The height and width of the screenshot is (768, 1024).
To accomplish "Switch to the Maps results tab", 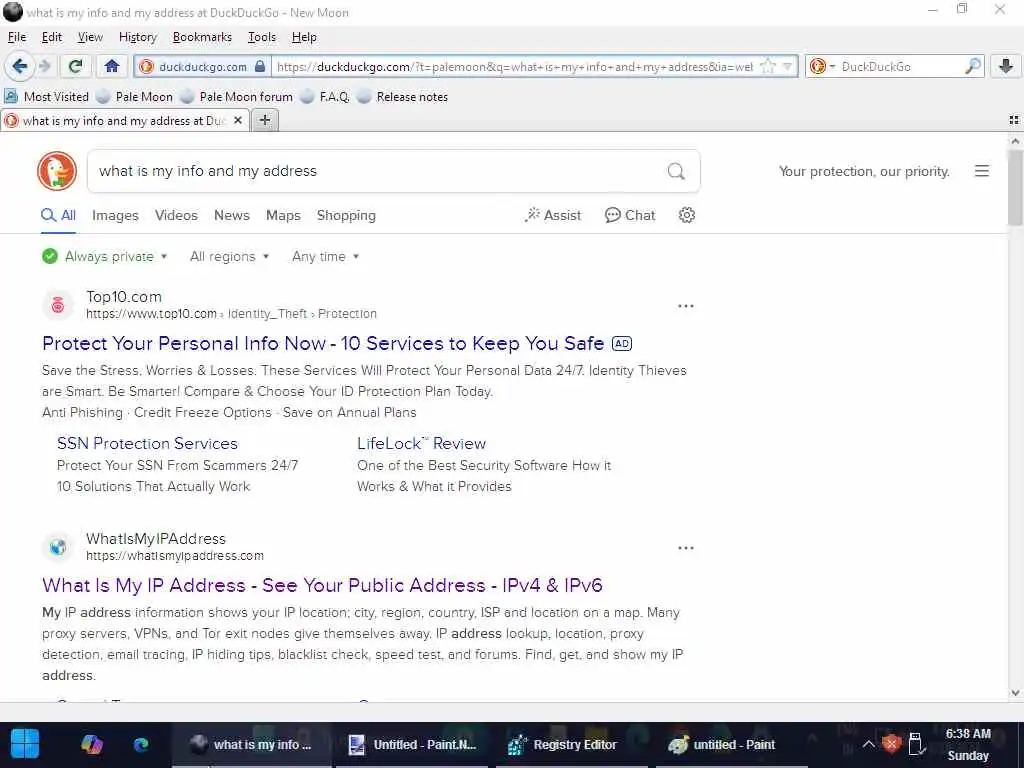I will 283,216.
